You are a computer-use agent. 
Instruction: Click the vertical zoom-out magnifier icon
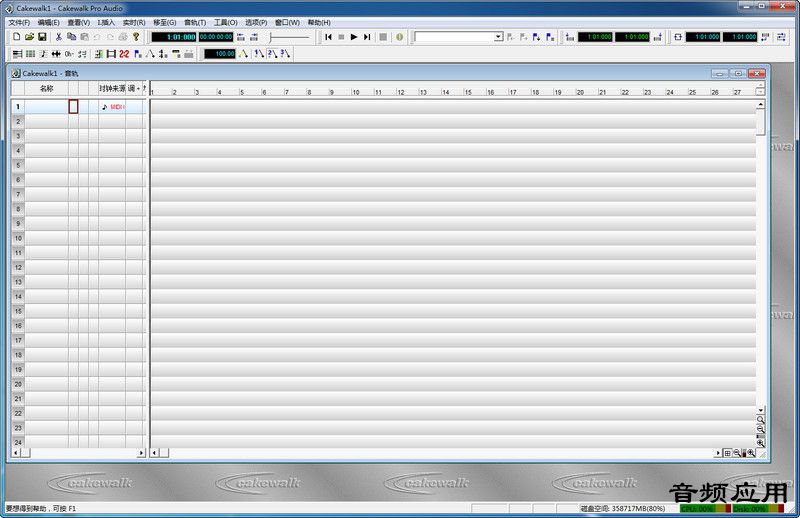[x=760, y=429]
